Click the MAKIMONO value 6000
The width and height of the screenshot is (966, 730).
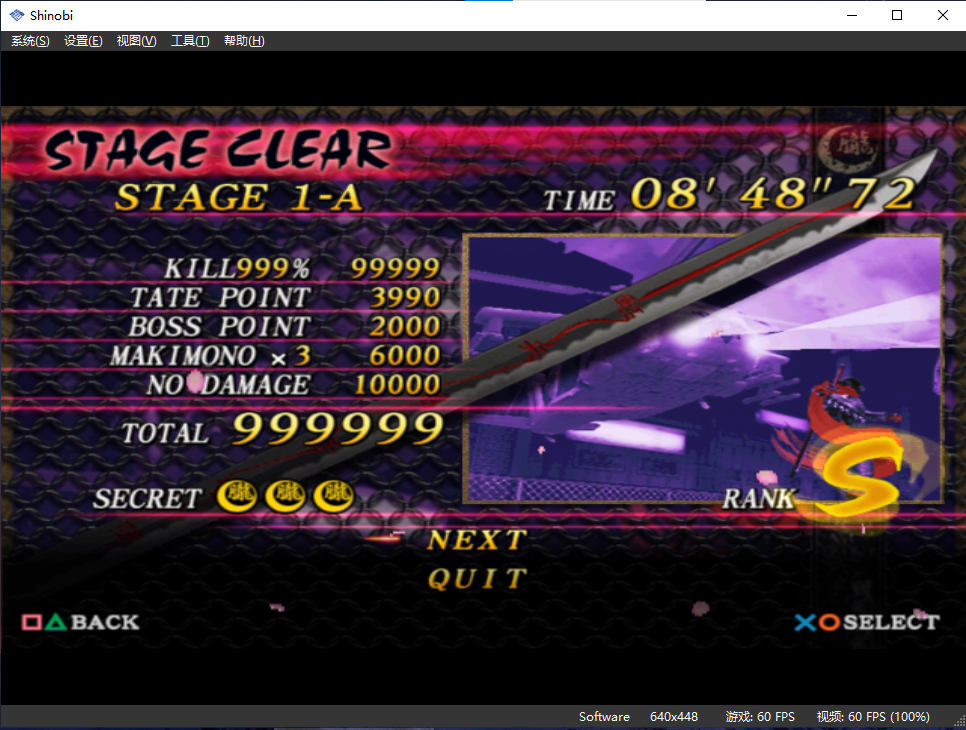pyautogui.click(x=405, y=356)
